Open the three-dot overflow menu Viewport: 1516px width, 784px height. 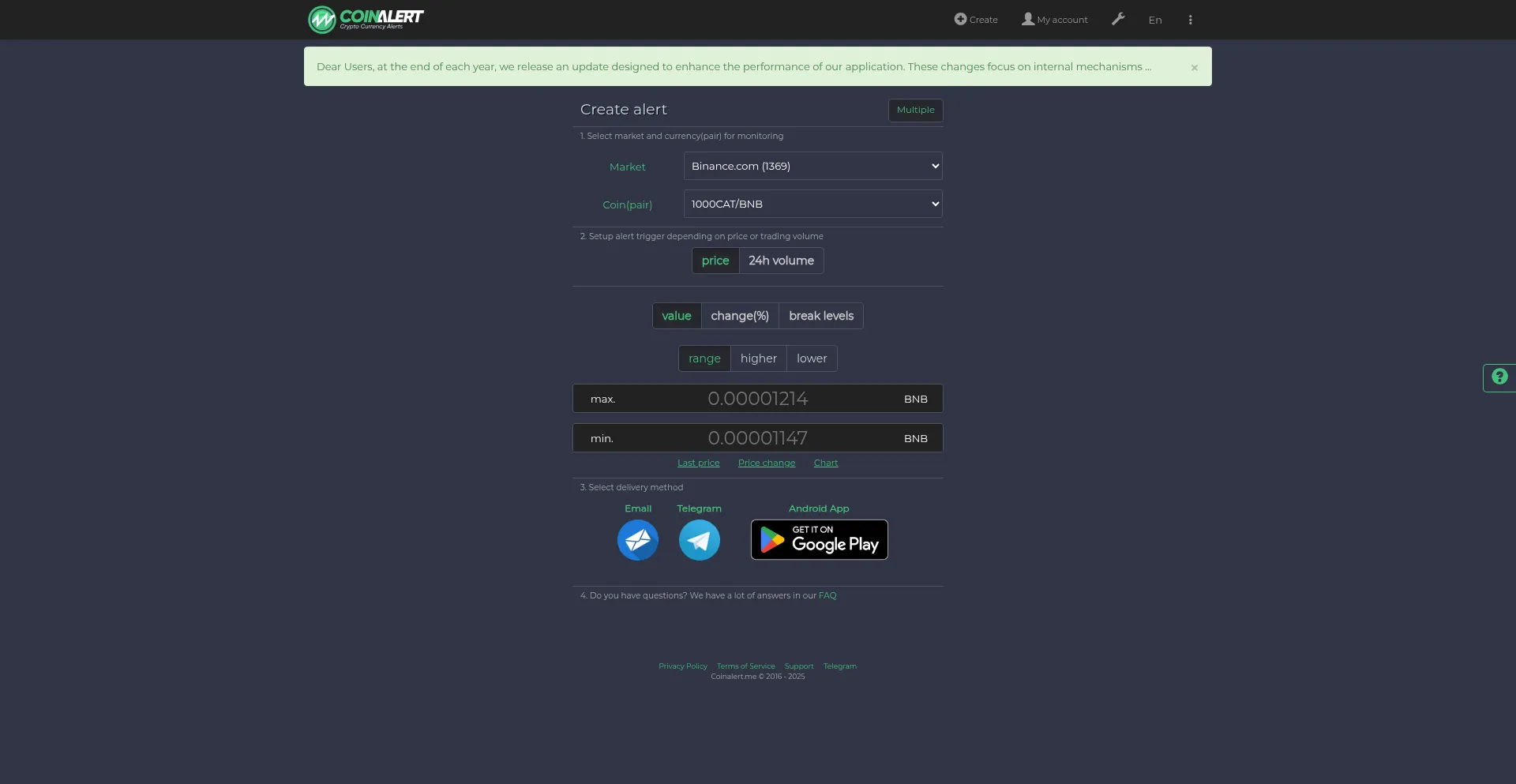coord(1190,19)
